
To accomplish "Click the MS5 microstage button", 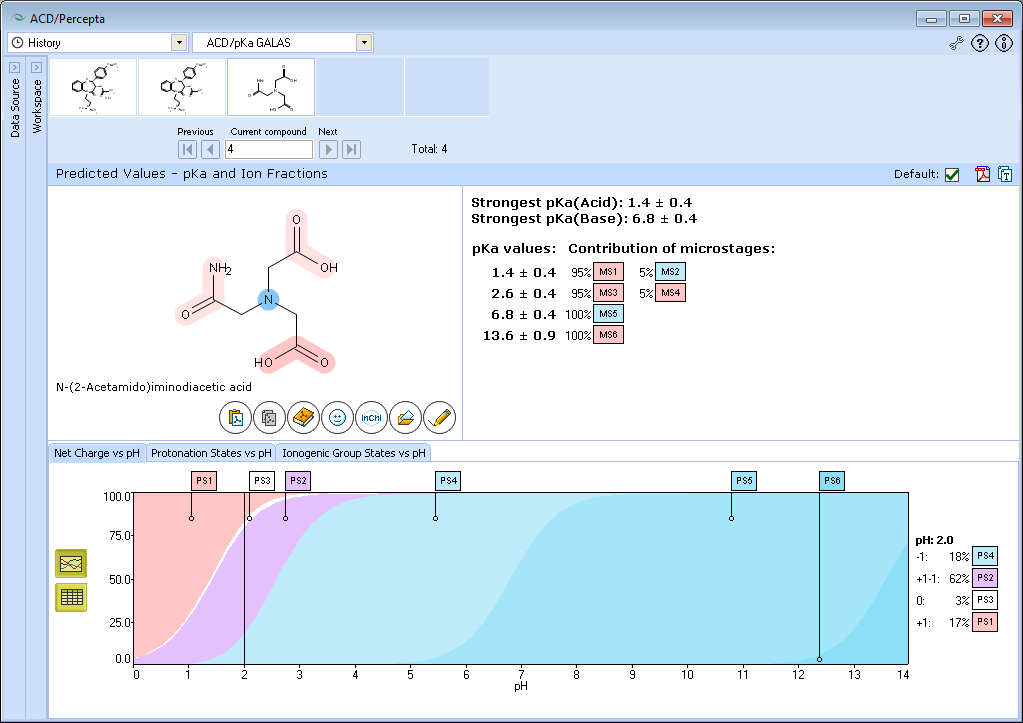I will [608, 314].
